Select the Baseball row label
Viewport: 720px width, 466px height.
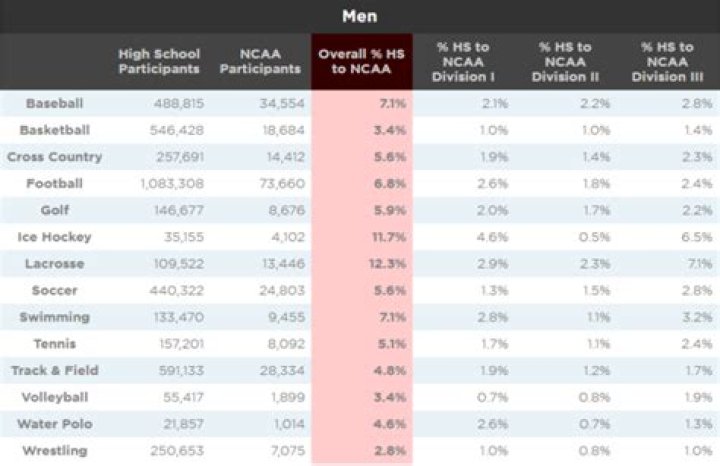[x=54, y=103]
